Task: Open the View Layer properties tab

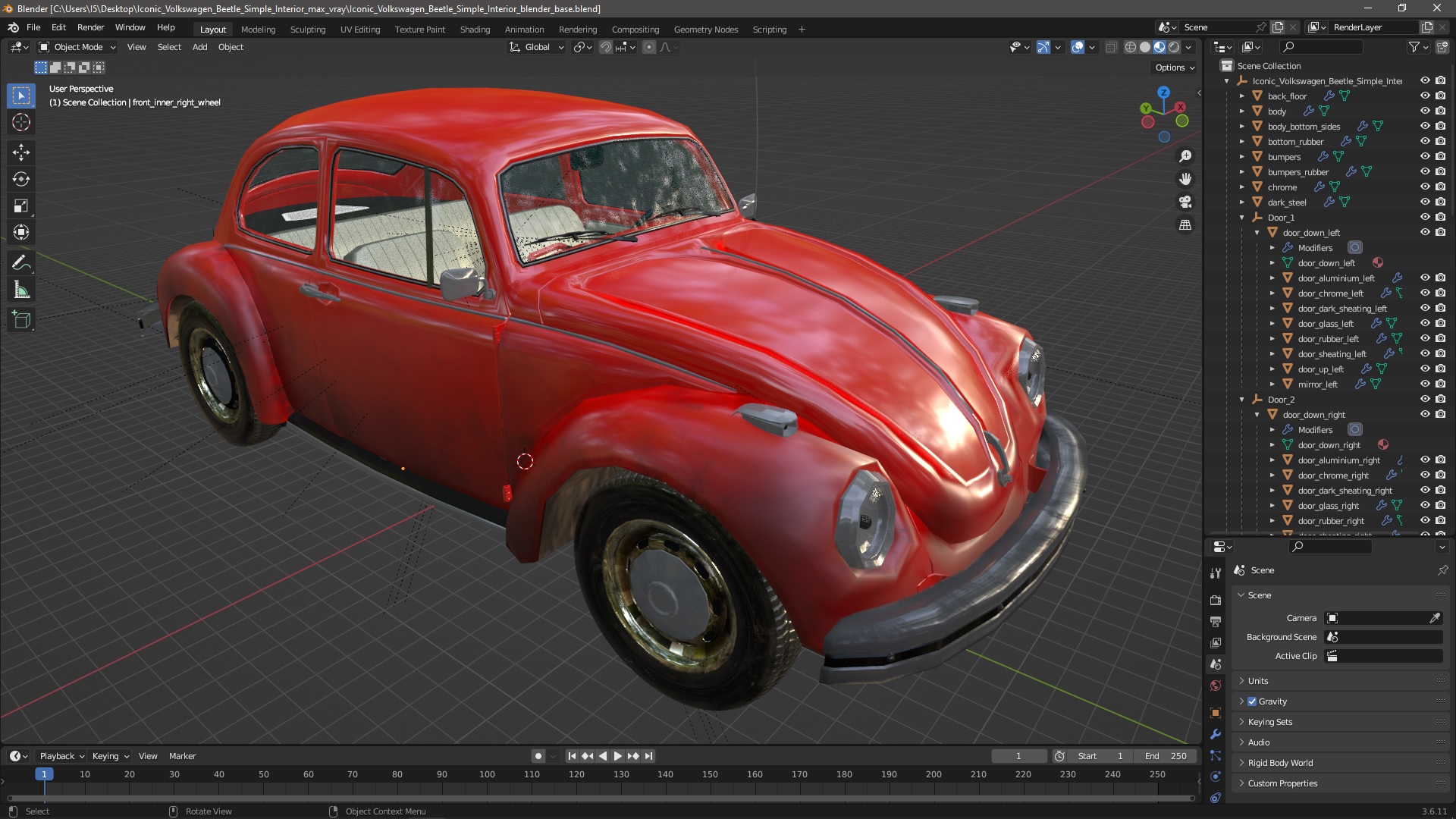Action: (x=1216, y=642)
